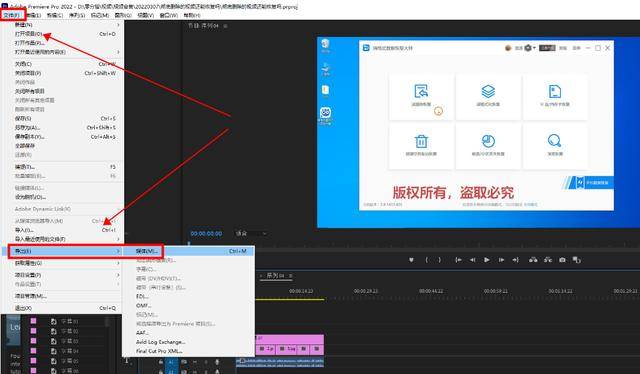This screenshot has width=640, height=374.
Task: Choose 媒体(M)... Ctrl+M export entry
Action: [x=189, y=251]
